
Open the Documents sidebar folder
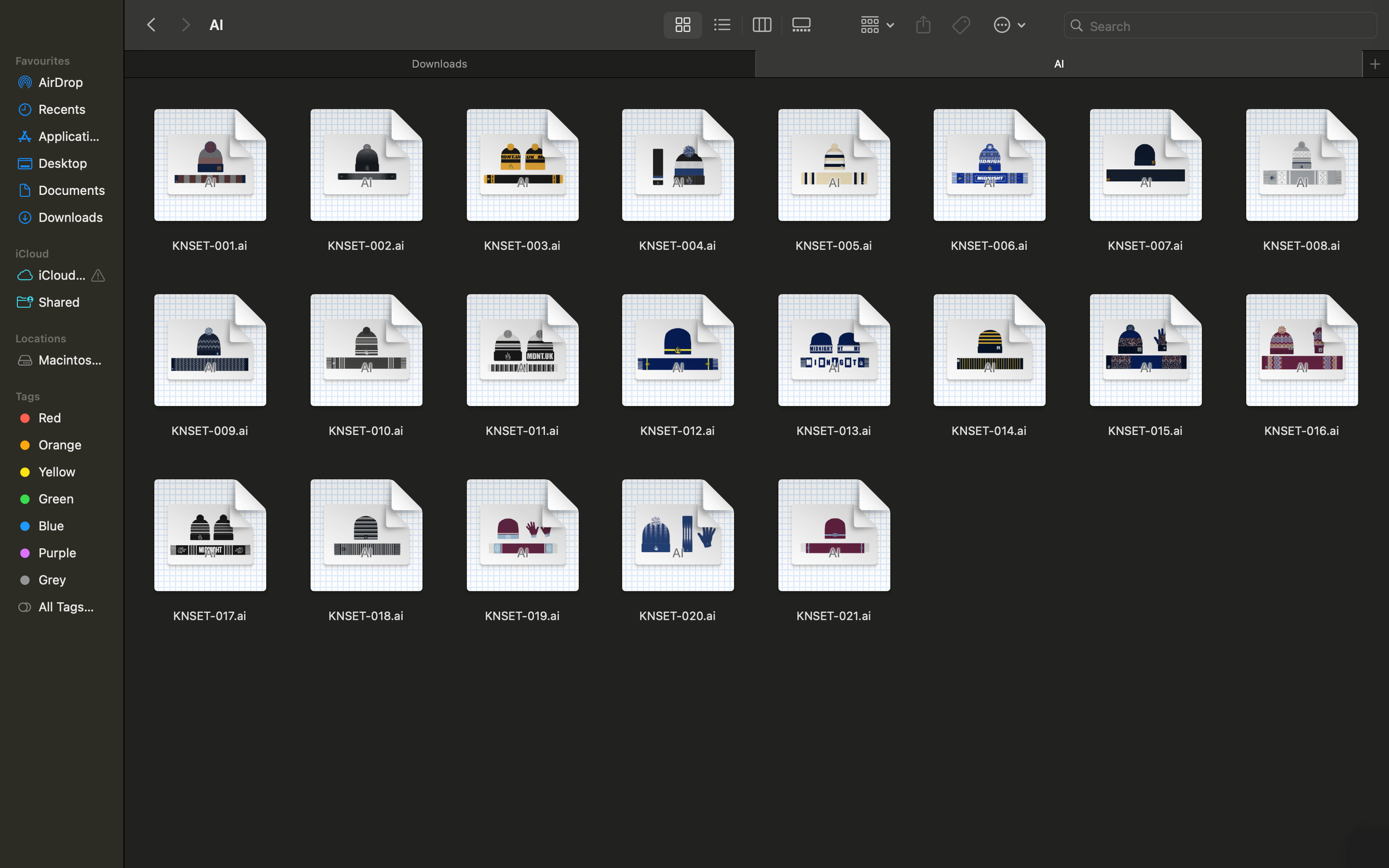pyautogui.click(x=71, y=190)
